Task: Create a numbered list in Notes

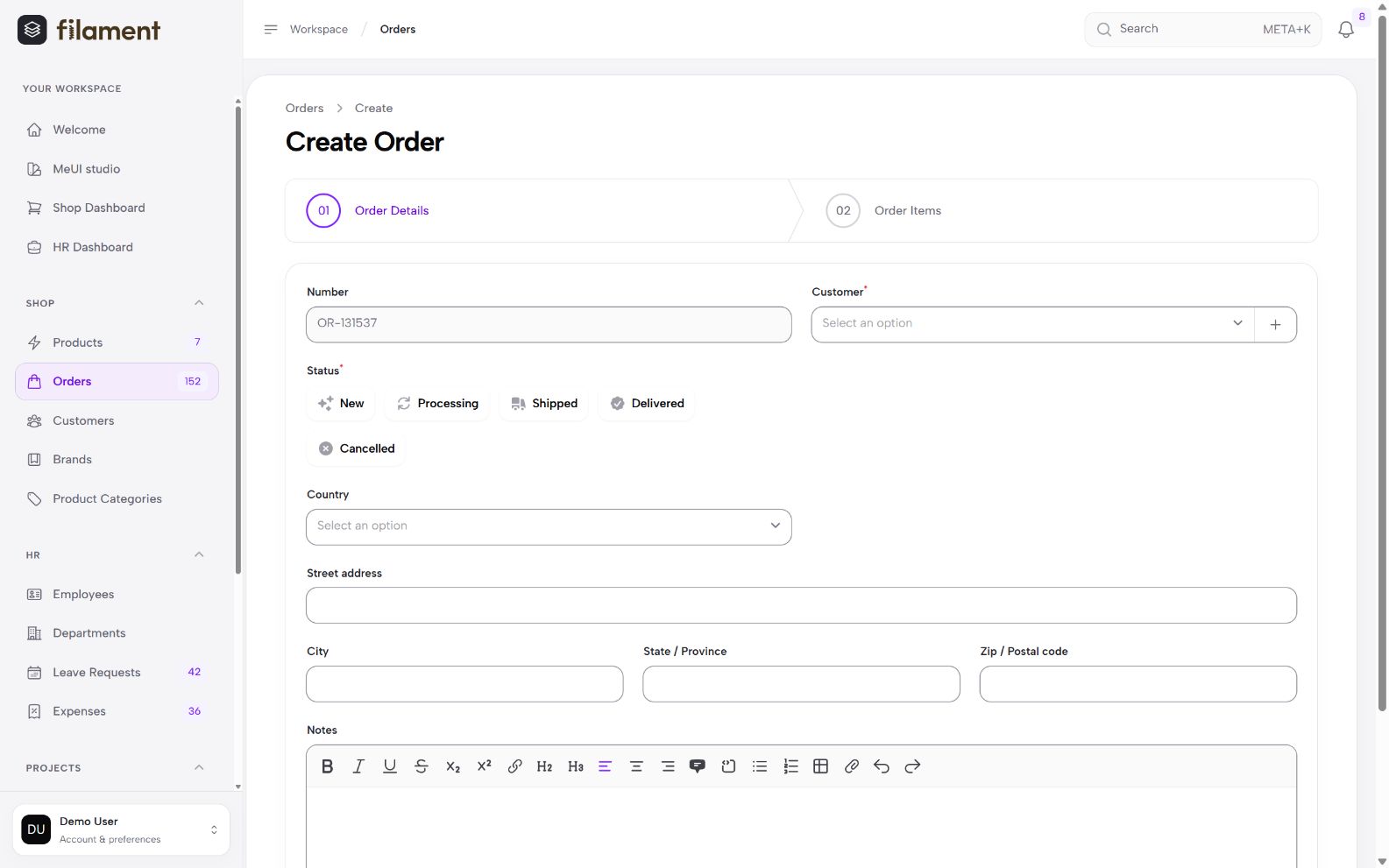Action: pyautogui.click(x=790, y=766)
